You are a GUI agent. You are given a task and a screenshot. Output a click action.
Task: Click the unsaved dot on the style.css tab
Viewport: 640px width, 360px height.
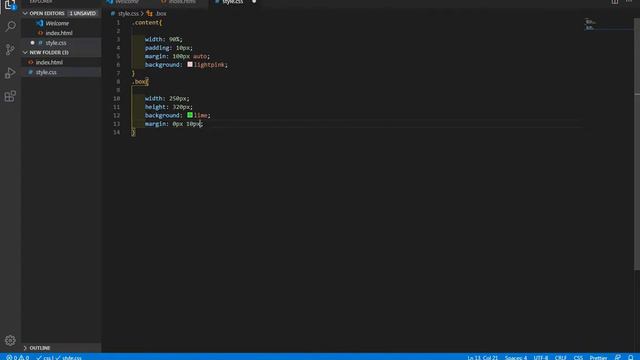254,2
